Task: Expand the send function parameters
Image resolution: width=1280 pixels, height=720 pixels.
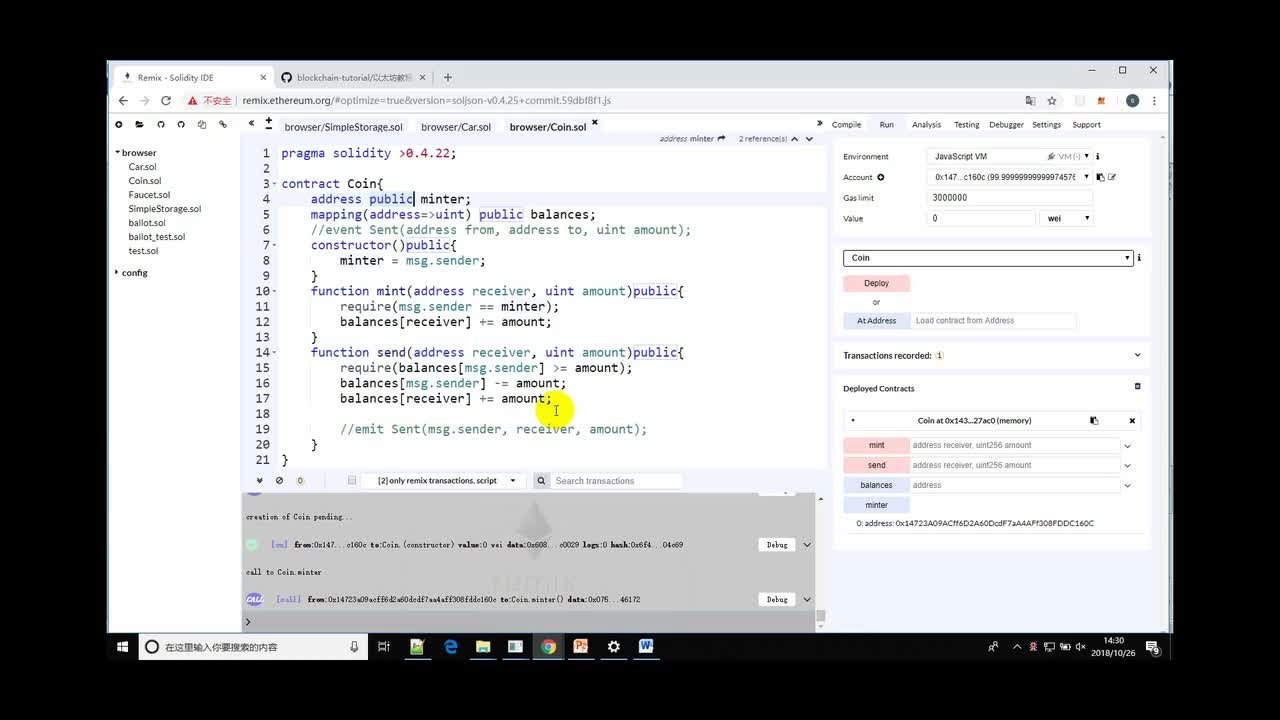Action: pos(1127,466)
